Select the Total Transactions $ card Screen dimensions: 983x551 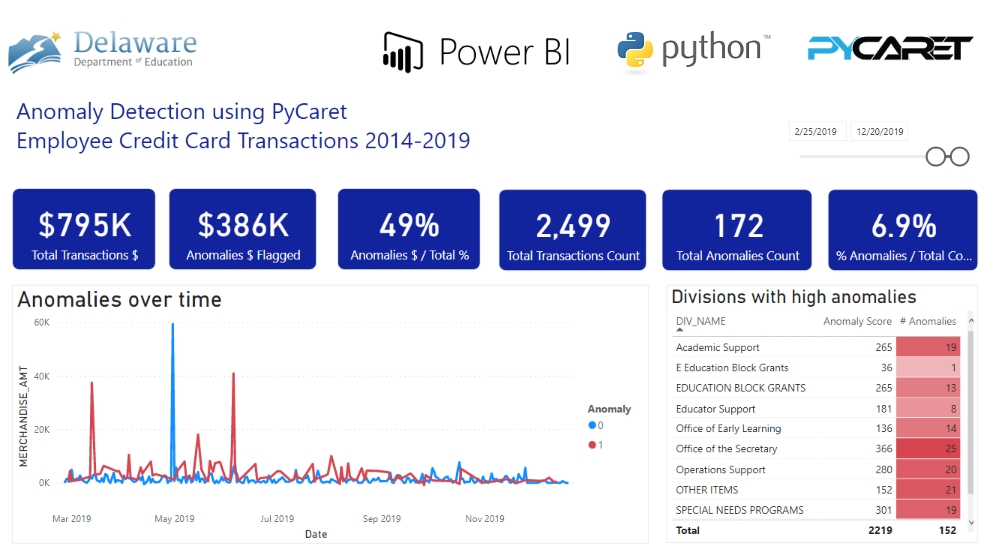pyautogui.click(x=84, y=230)
